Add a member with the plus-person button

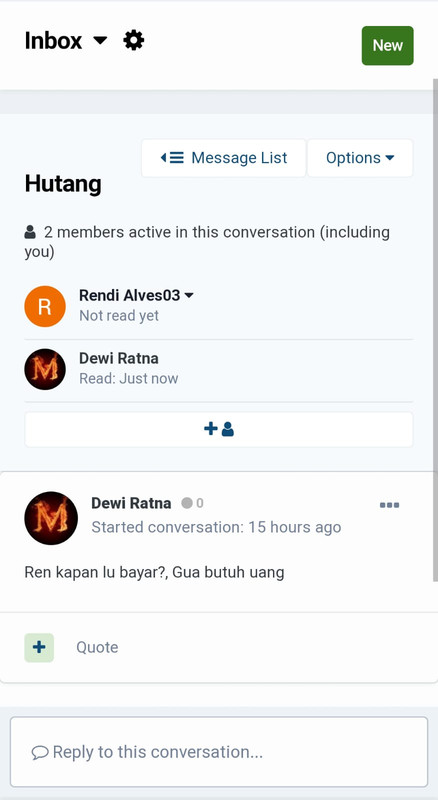tap(218, 430)
